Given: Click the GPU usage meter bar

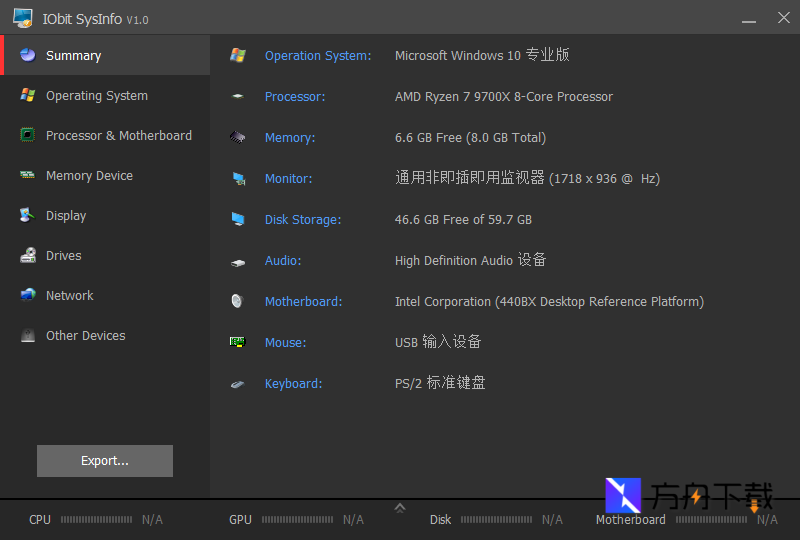Looking at the screenshot, I should (x=297, y=520).
